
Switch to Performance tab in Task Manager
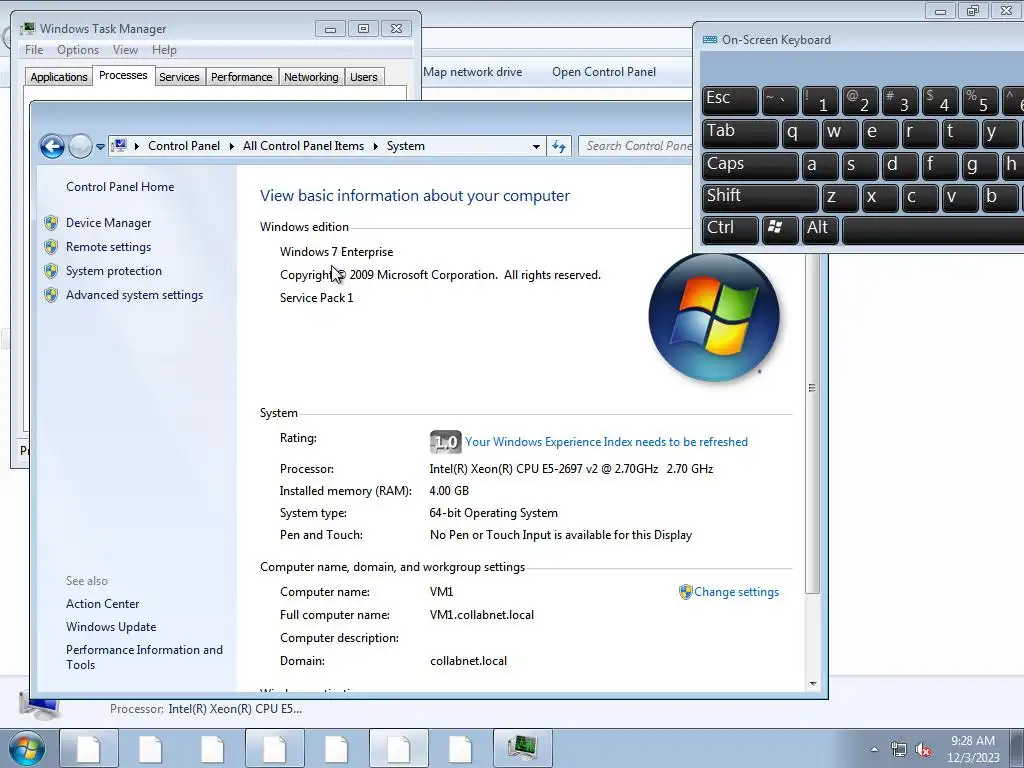coord(242,77)
